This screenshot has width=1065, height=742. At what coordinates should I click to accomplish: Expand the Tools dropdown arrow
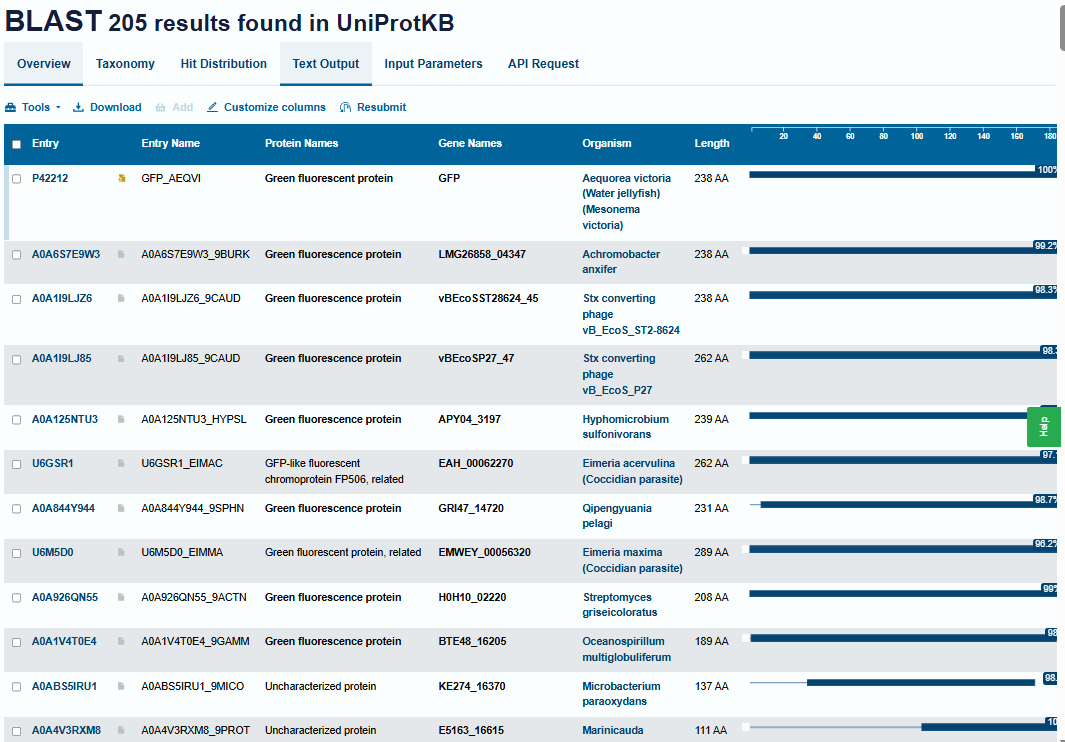point(58,107)
